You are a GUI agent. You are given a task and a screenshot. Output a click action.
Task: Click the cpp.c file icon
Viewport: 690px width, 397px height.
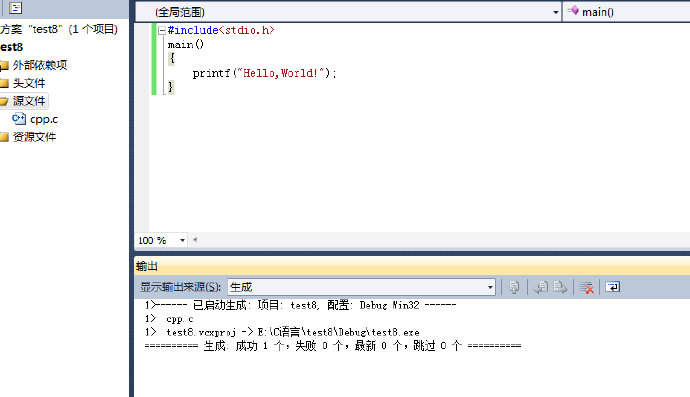tap(19, 119)
